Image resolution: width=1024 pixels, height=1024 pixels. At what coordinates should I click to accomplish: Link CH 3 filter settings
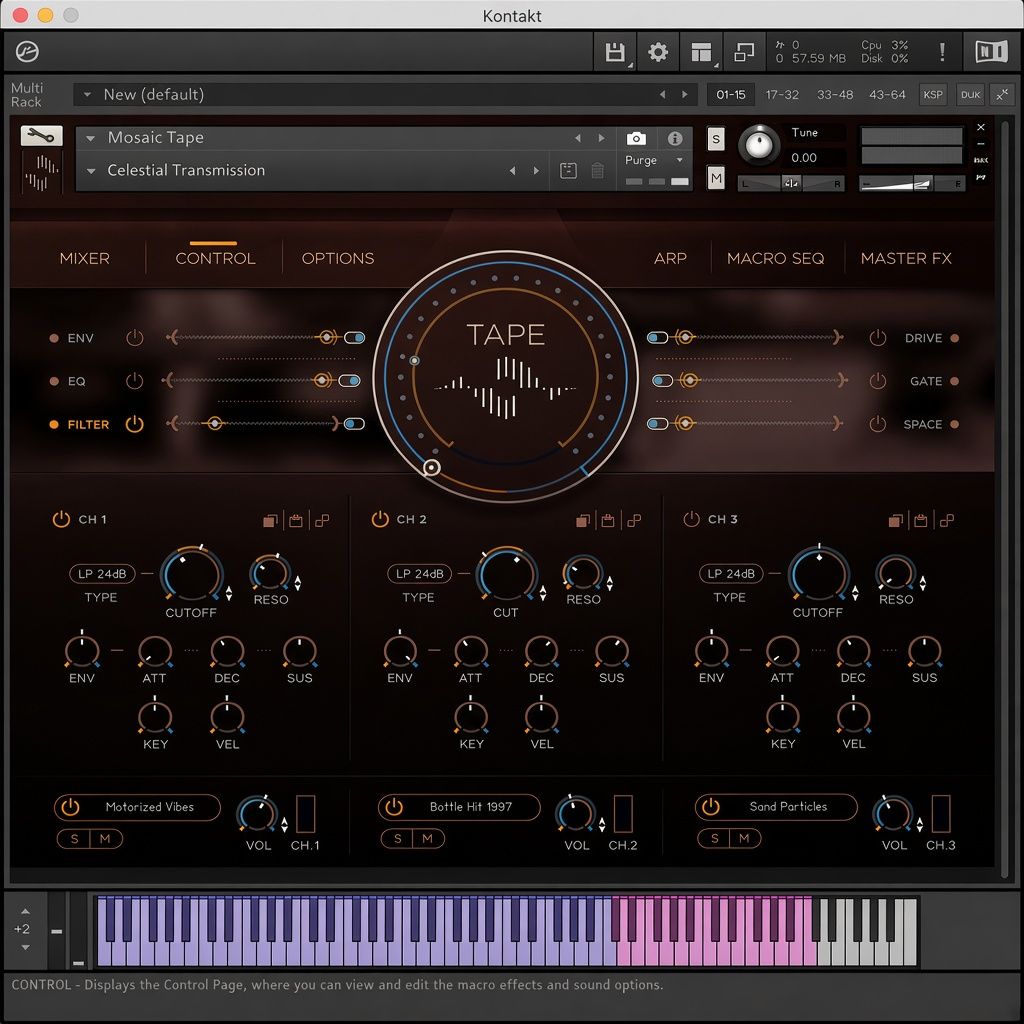947,520
